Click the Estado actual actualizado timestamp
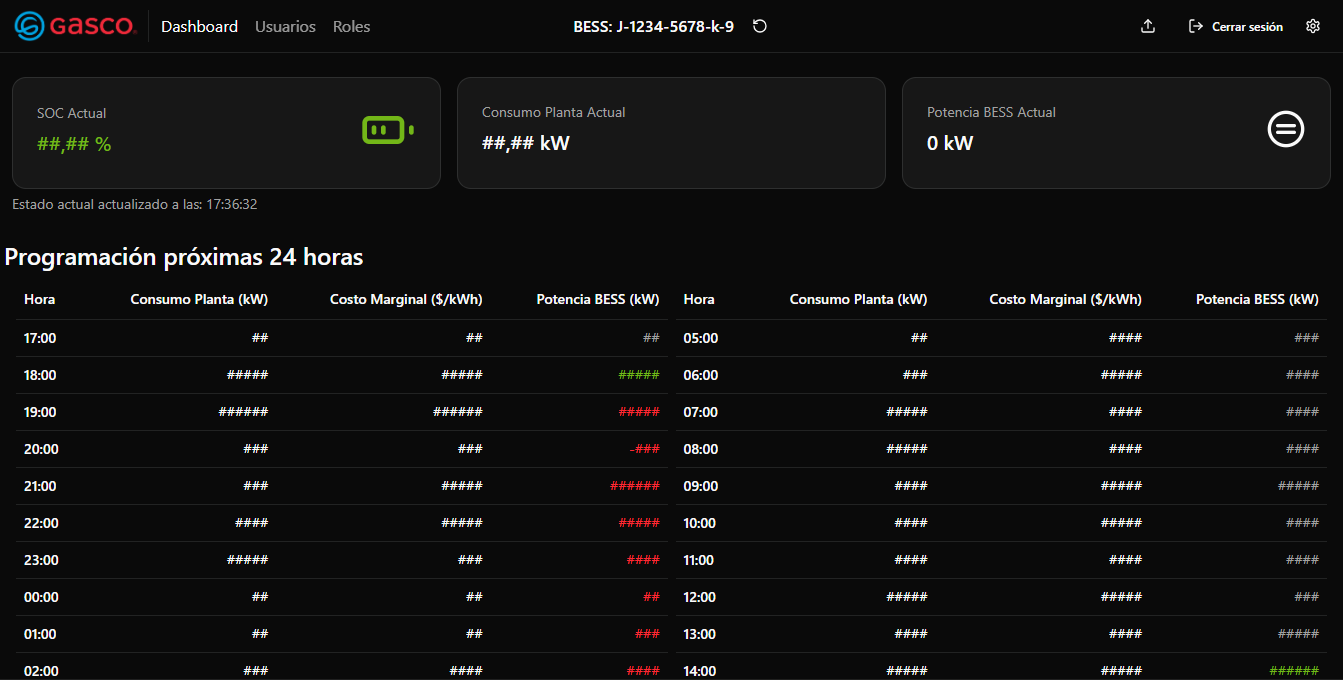This screenshot has width=1343, height=680. tap(135, 204)
